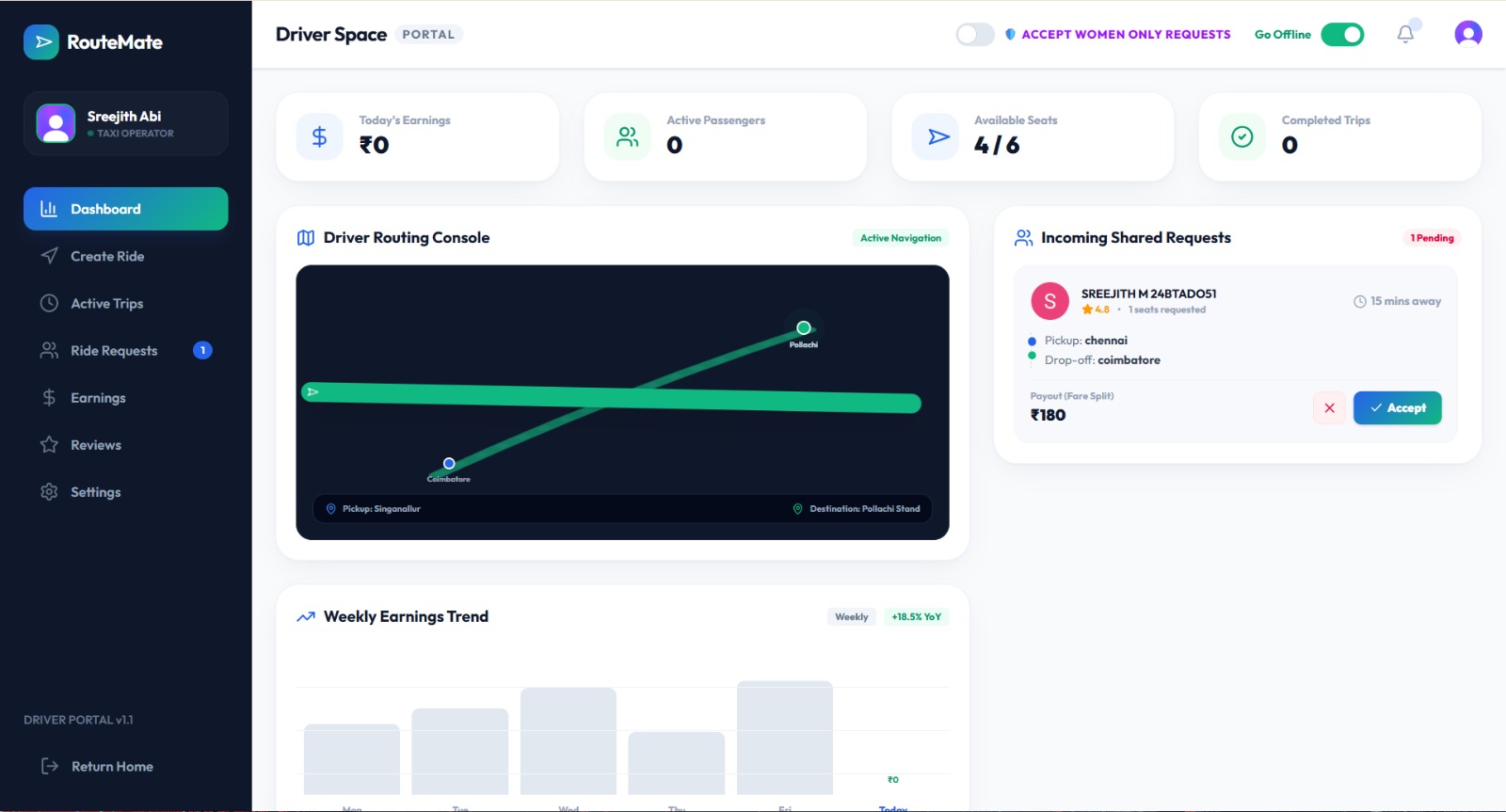The height and width of the screenshot is (812, 1506).
Task: Click the Today's Earnings dollar icon
Action: [320, 137]
